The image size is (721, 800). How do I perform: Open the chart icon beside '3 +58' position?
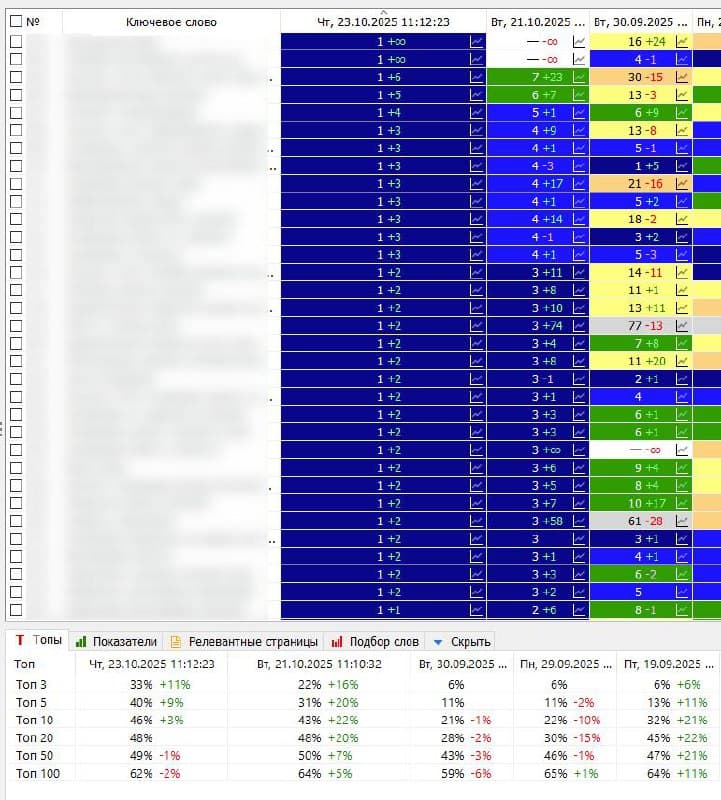(x=579, y=521)
